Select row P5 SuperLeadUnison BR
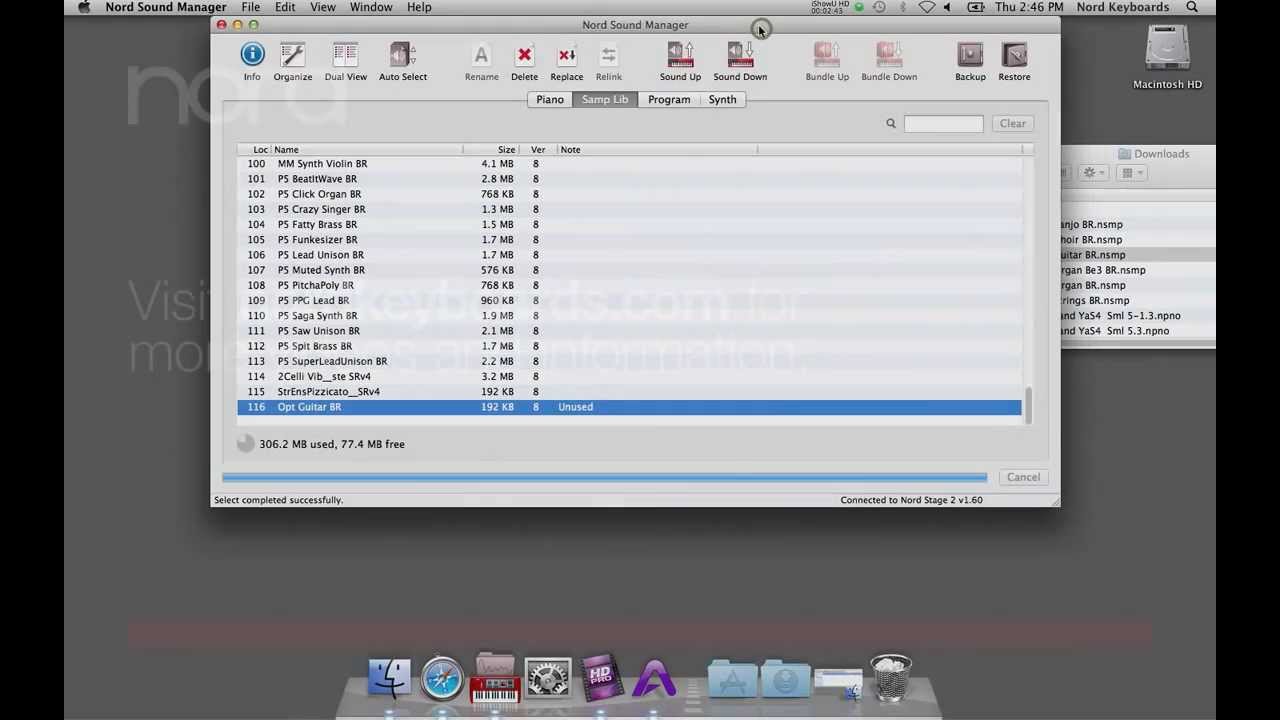The width and height of the screenshot is (1280, 720). point(629,361)
